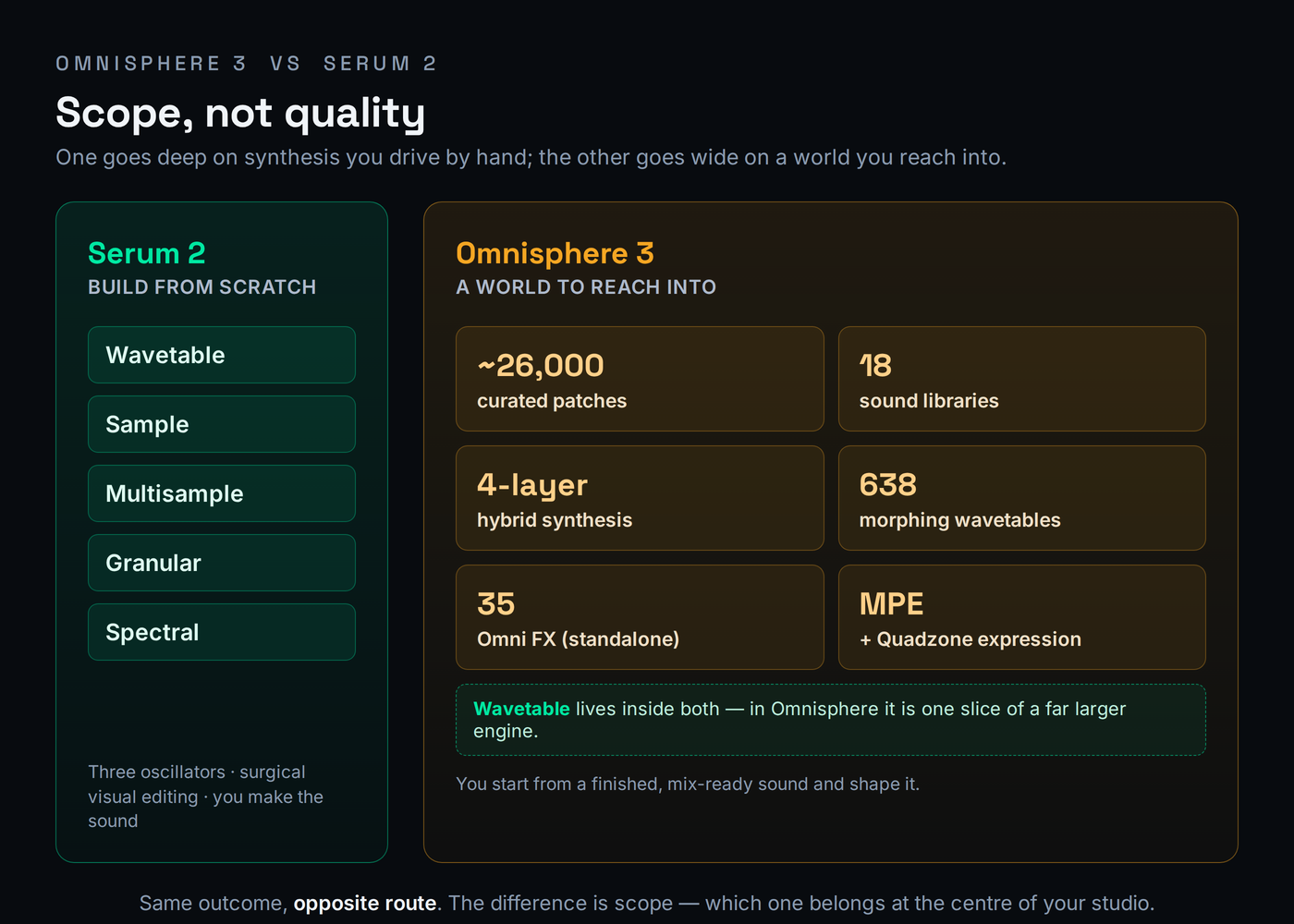Viewport: 1294px width, 924px height.
Task: Open the ~26,000 curated patches card
Action: [640, 379]
